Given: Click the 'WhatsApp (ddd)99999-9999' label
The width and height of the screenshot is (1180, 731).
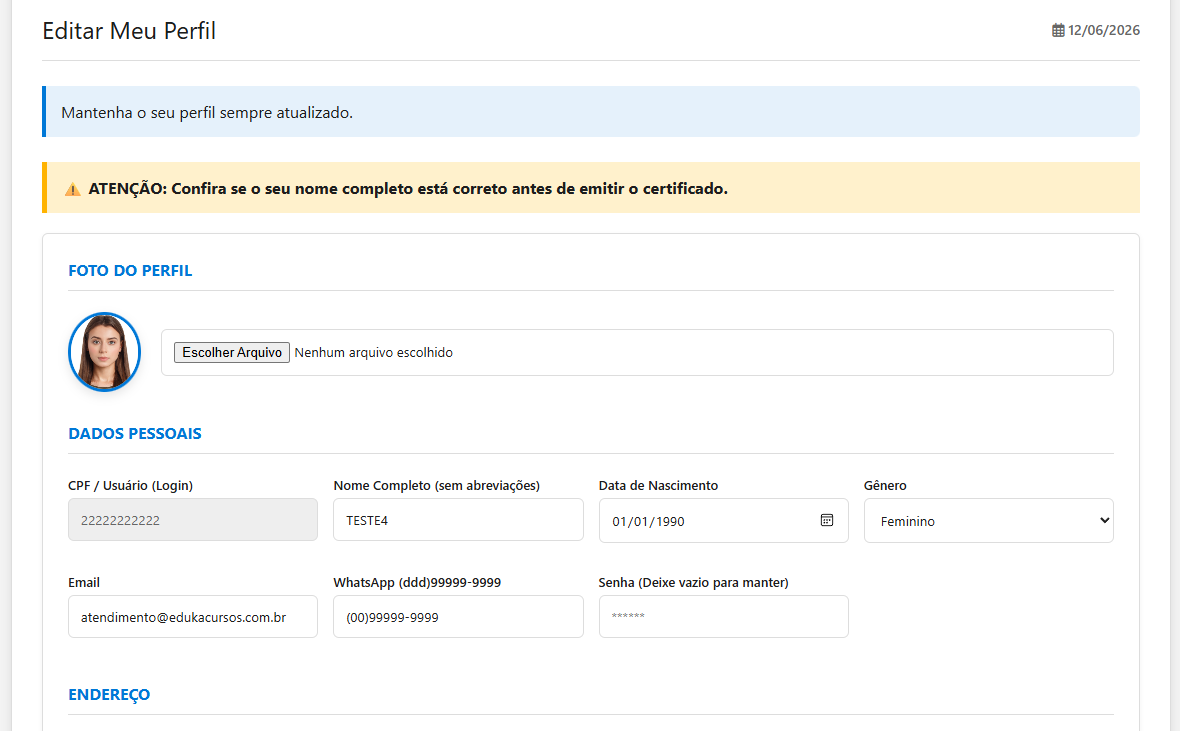Looking at the screenshot, I should click(417, 583).
